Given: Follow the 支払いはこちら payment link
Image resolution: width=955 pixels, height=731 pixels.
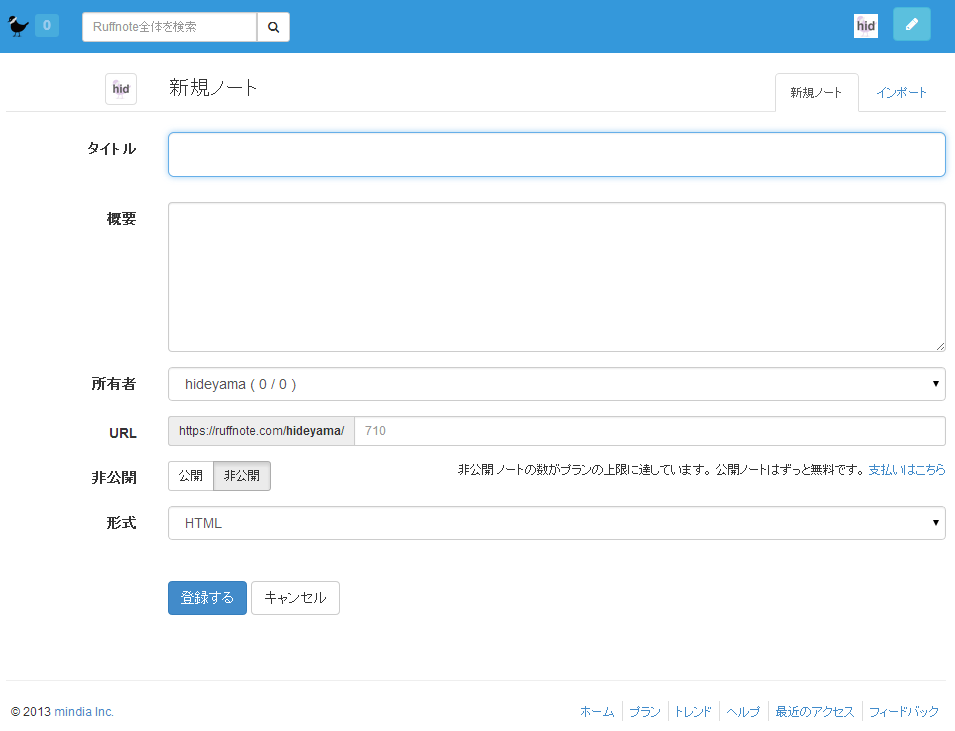Looking at the screenshot, I should click(906, 469).
